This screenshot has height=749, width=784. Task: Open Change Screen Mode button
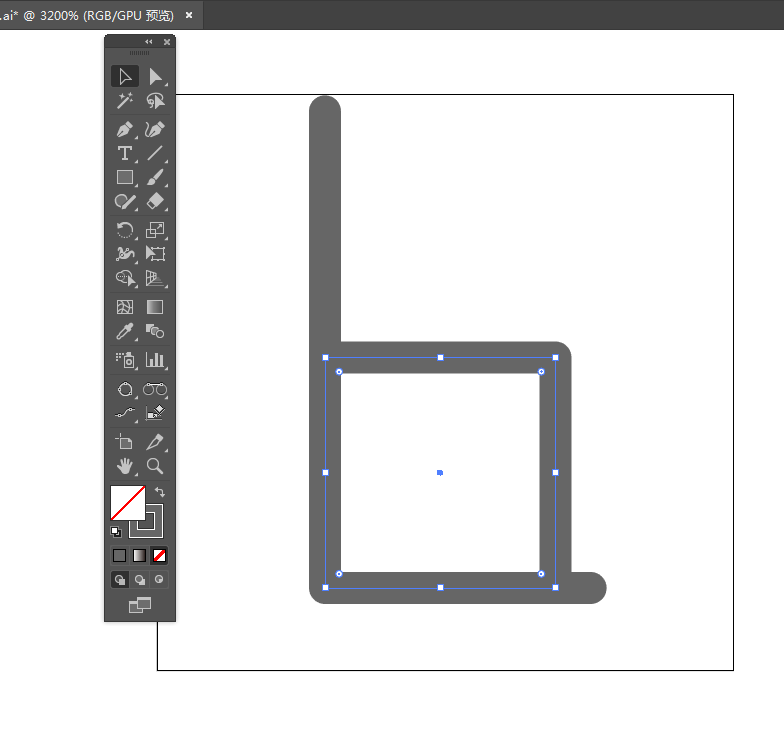pos(140,605)
